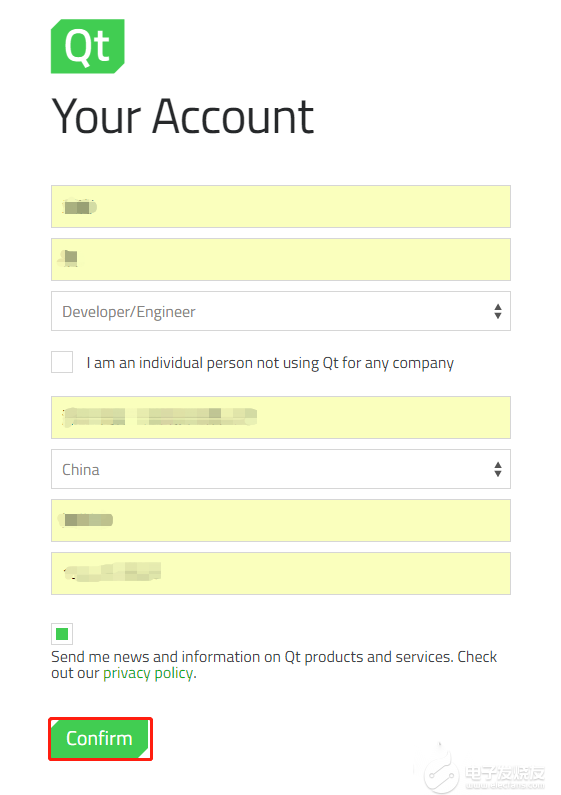
Task: Focus the last yellow field above news checkbox
Action: point(280,573)
